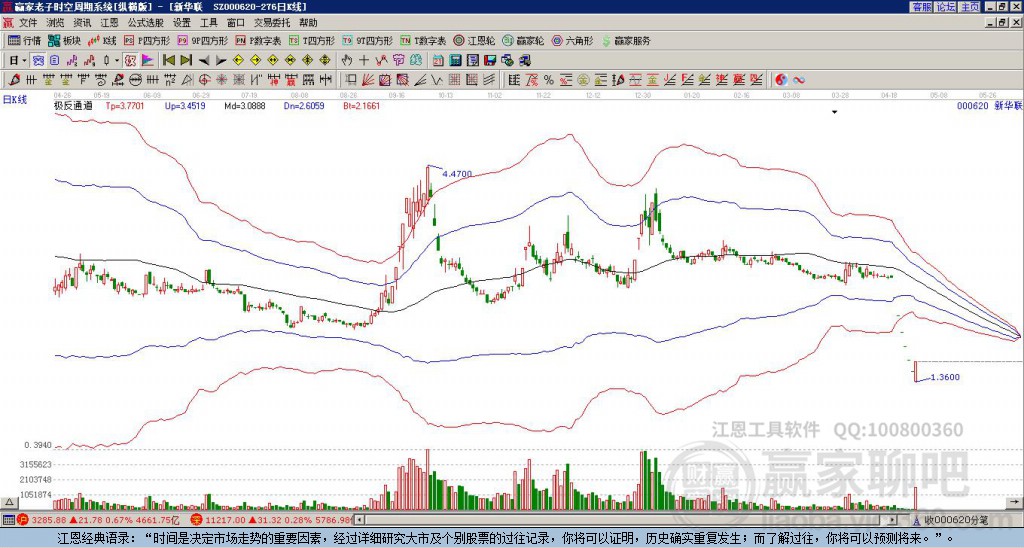This screenshot has width=1024, height=548.
Task: Jump to last bar with skip-forward icon
Action: [185, 61]
